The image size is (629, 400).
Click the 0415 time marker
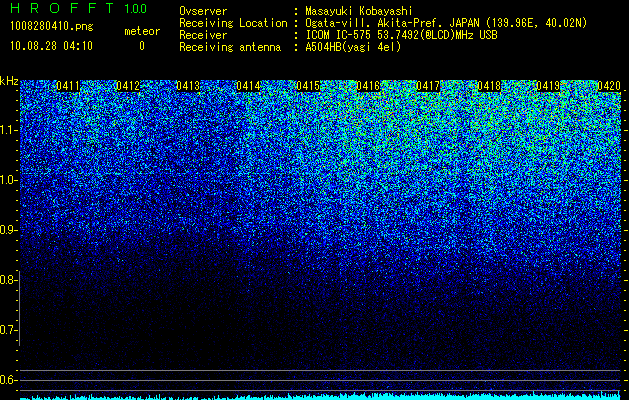[x=308, y=86]
